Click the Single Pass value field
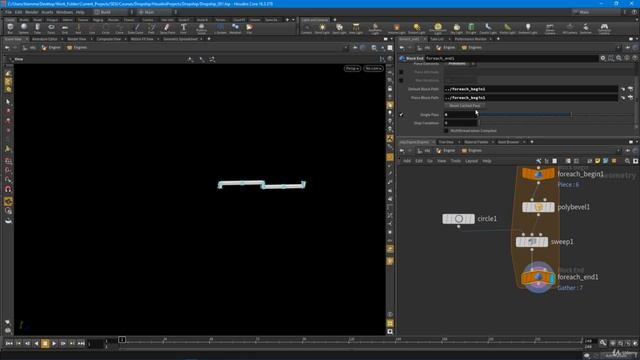The image size is (640, 360). 460,115
